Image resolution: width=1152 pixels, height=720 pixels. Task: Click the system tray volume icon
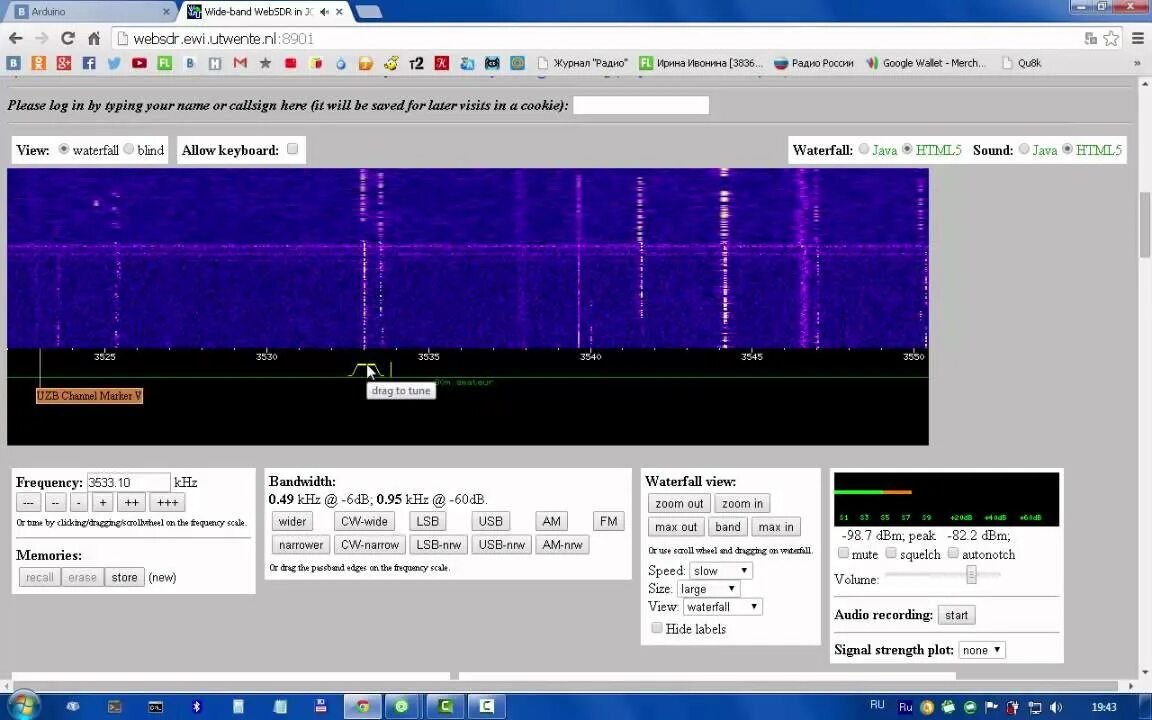point(1056,707)
